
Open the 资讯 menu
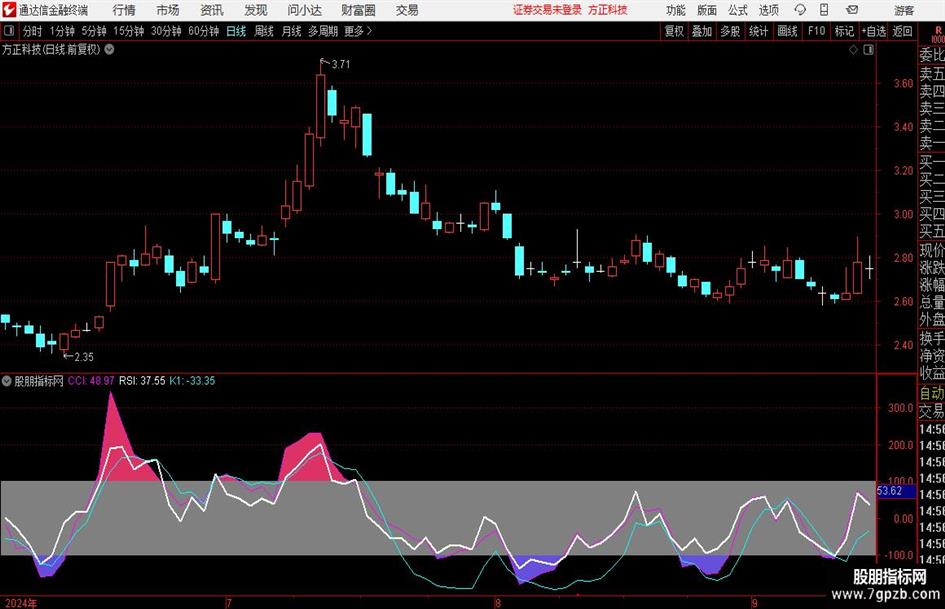tap(212, 10)
